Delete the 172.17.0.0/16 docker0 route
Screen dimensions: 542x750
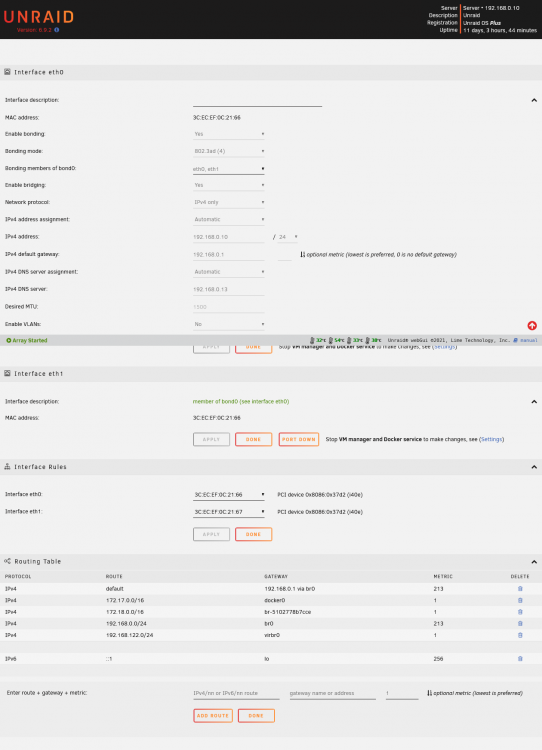click(520, 600)
